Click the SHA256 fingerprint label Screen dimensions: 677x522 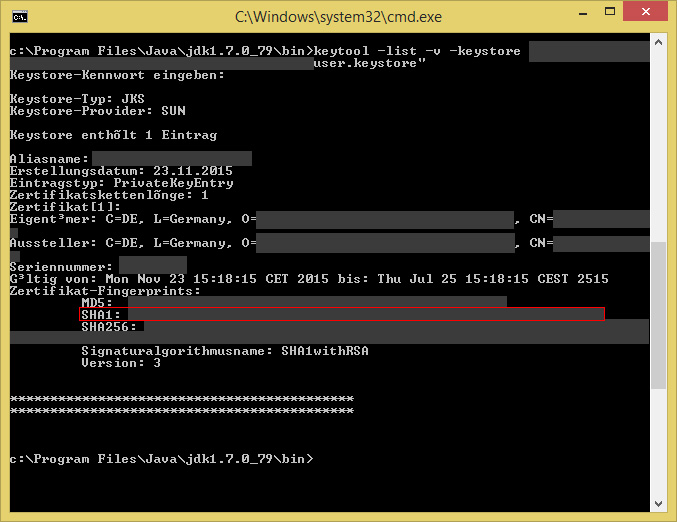click(104, 326)
